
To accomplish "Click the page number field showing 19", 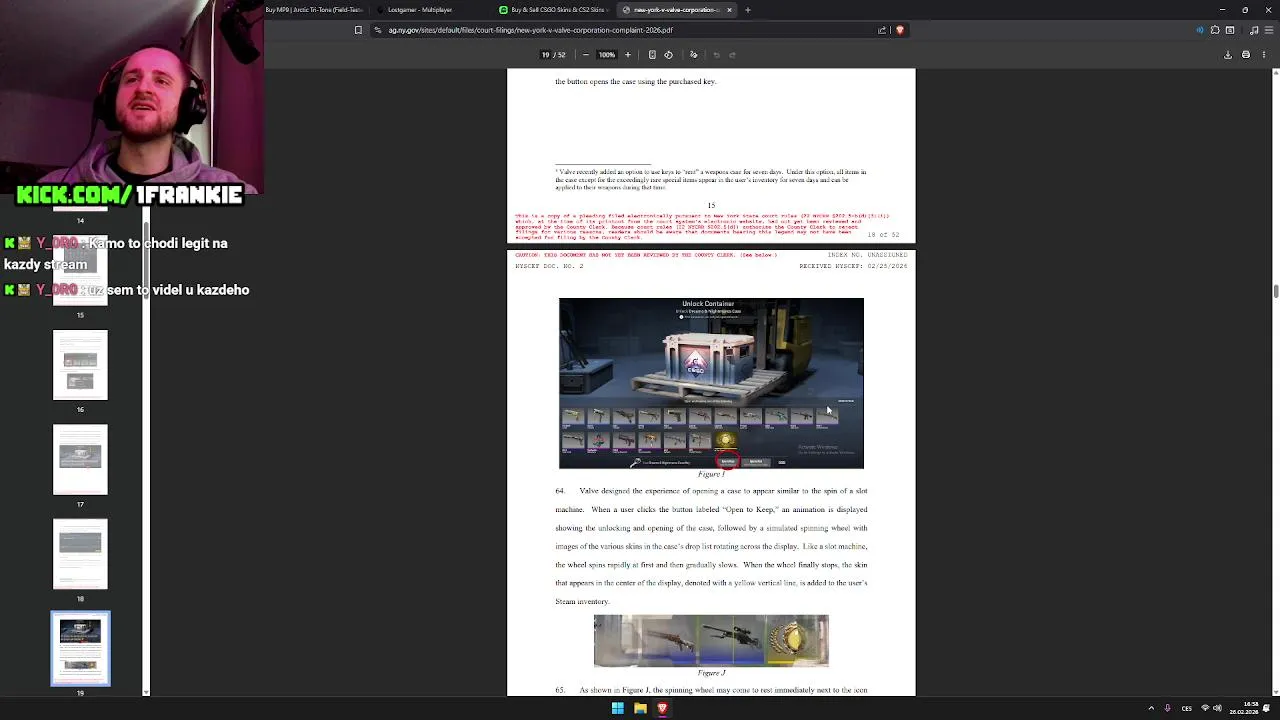I will point(546,55).
